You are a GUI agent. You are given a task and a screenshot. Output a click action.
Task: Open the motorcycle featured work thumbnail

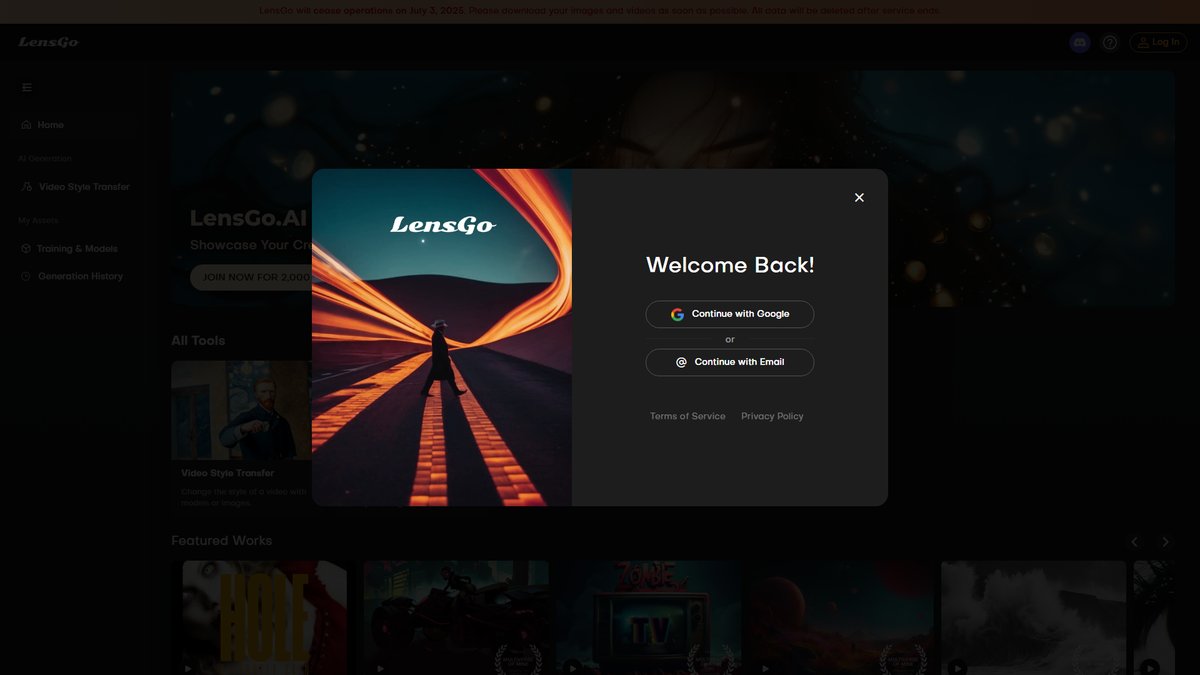456,617
